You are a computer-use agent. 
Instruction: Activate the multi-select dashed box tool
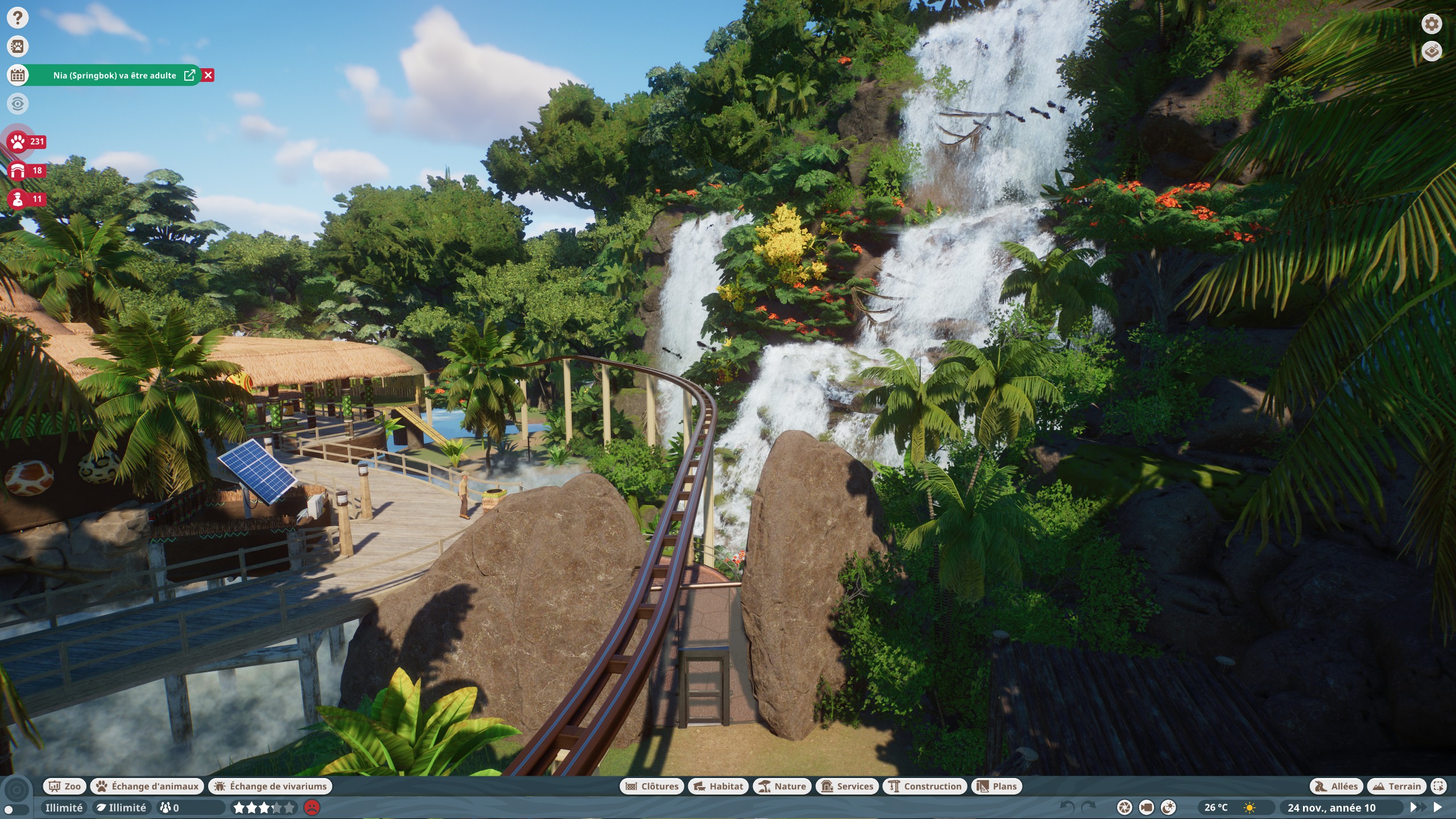1438,786
